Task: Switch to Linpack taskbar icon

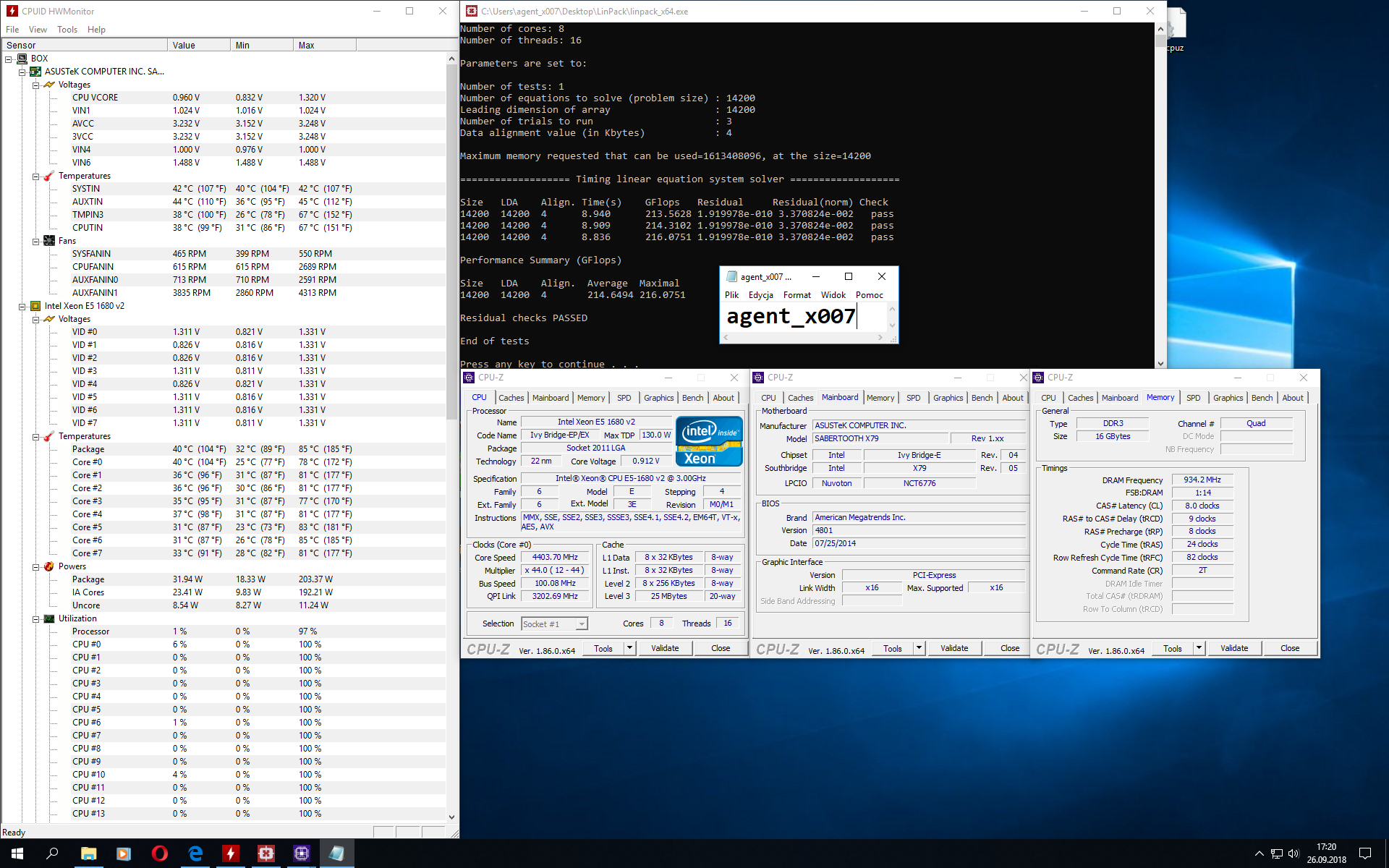Action: 266,854
